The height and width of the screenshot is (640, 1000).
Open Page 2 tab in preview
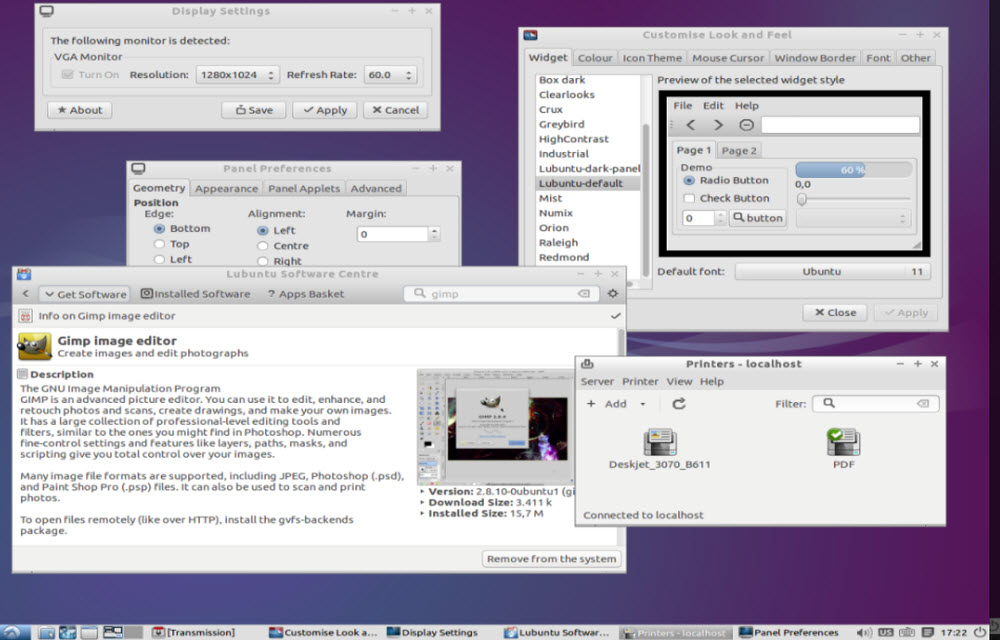[739, 150]
